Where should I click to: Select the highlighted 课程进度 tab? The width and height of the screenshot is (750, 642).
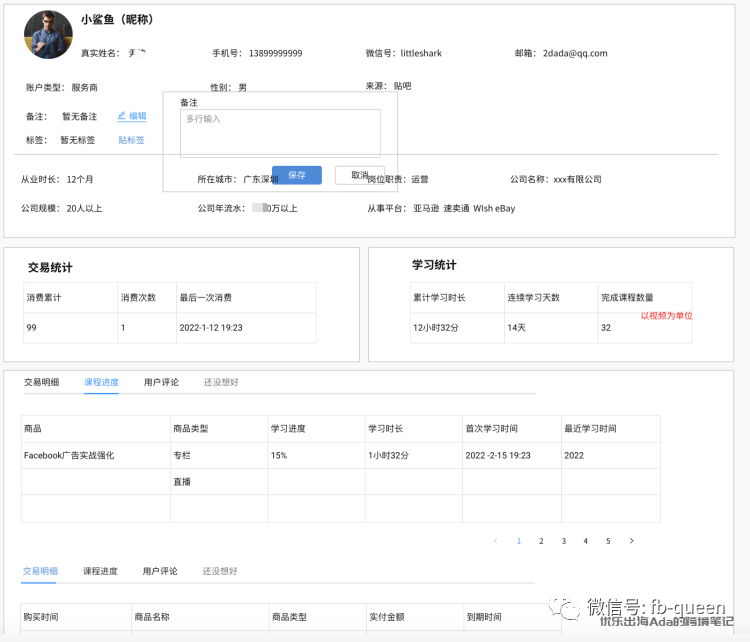tap(101, 382)
